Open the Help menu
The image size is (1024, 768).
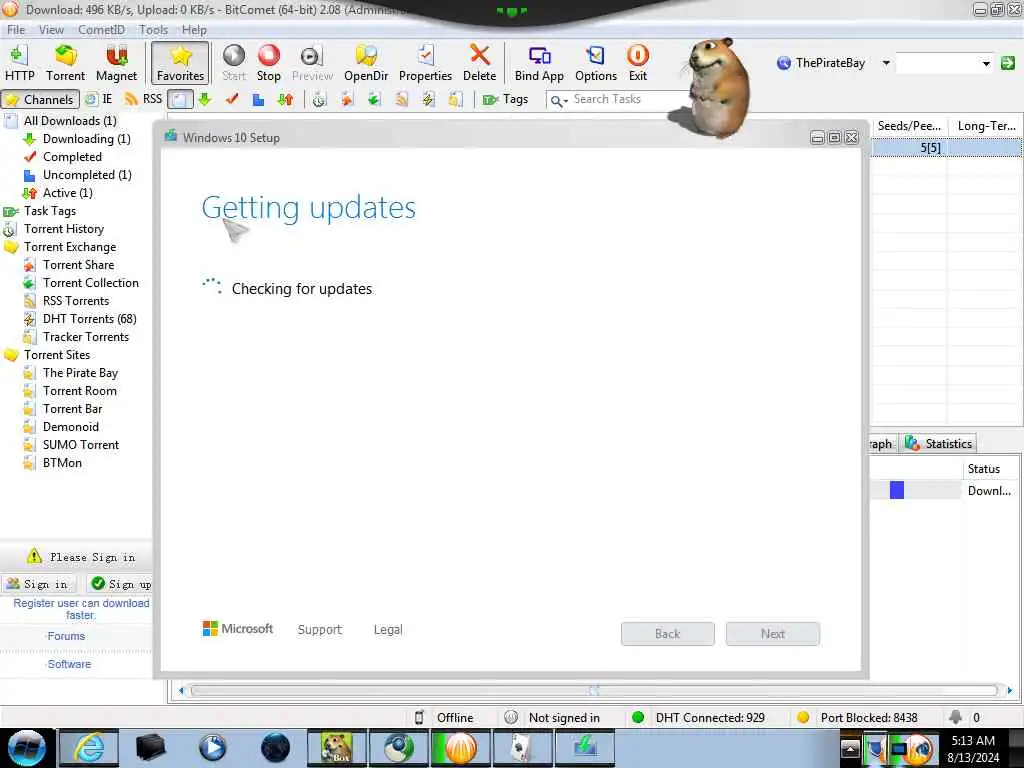[x=194, y=29]
